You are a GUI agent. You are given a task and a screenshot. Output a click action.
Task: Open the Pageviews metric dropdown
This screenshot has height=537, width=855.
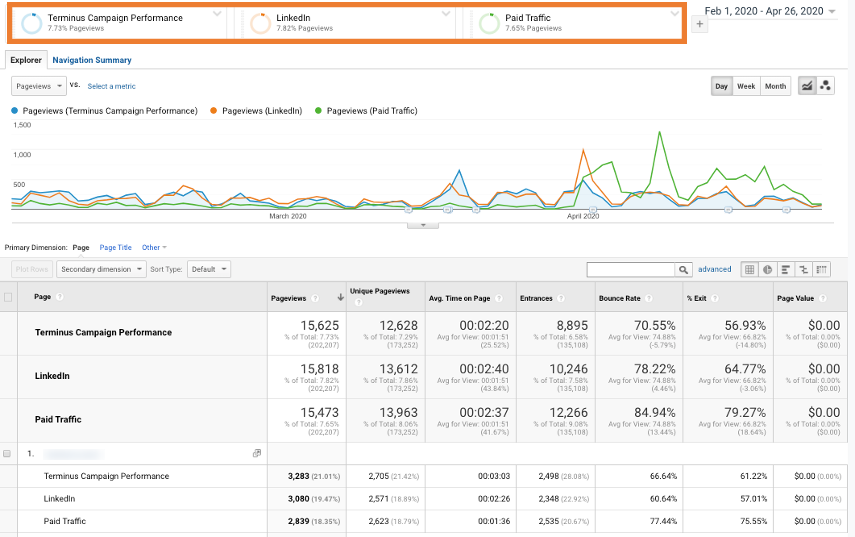(39, 86)
